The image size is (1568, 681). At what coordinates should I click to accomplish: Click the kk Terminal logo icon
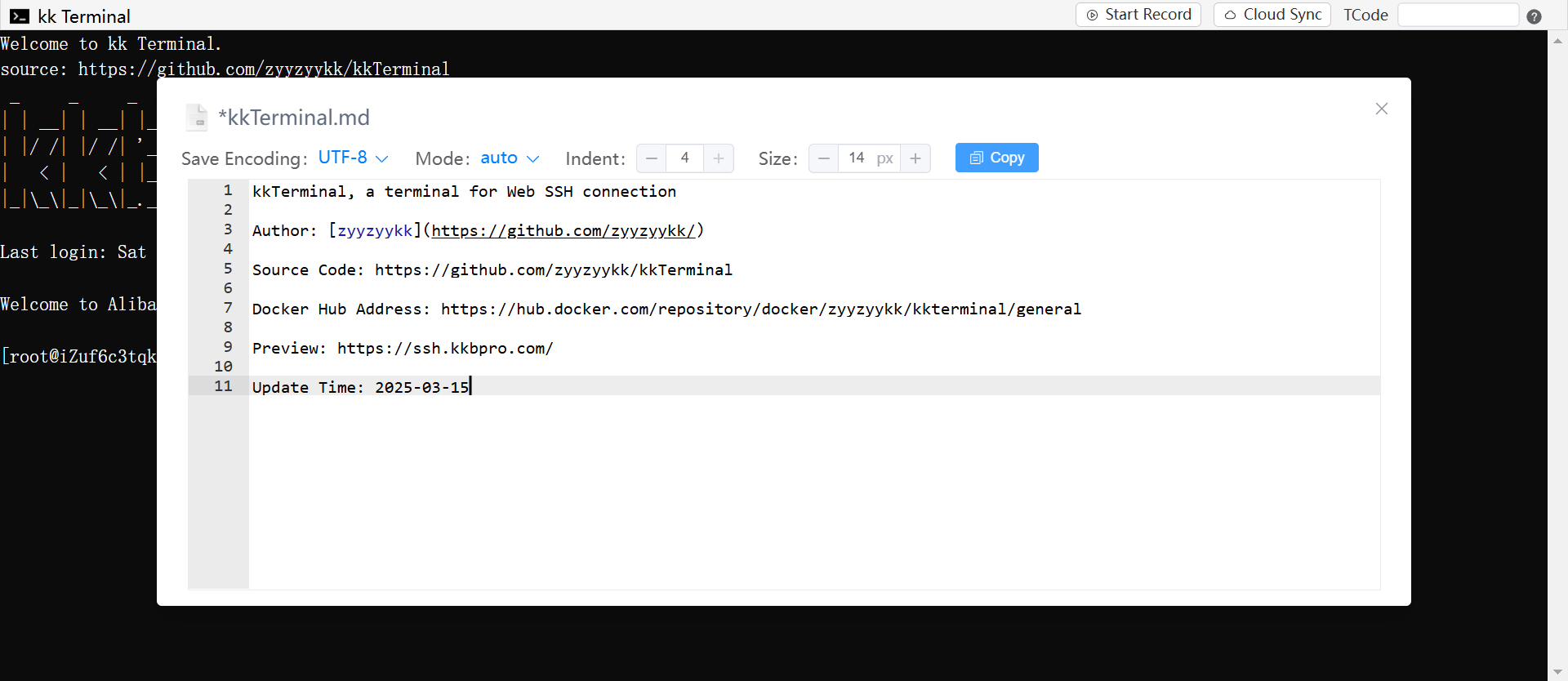[20, 16]
